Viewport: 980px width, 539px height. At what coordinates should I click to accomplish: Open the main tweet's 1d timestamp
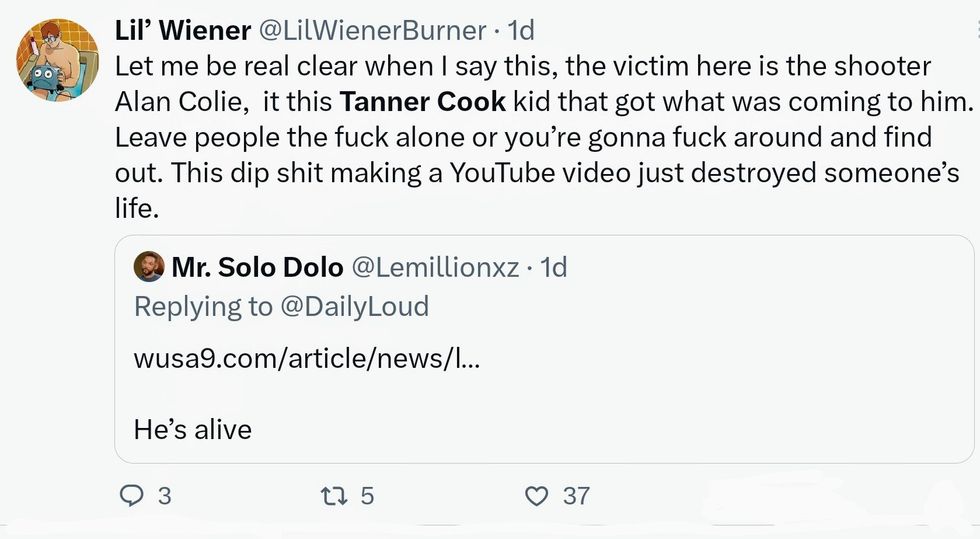(521, 31)
